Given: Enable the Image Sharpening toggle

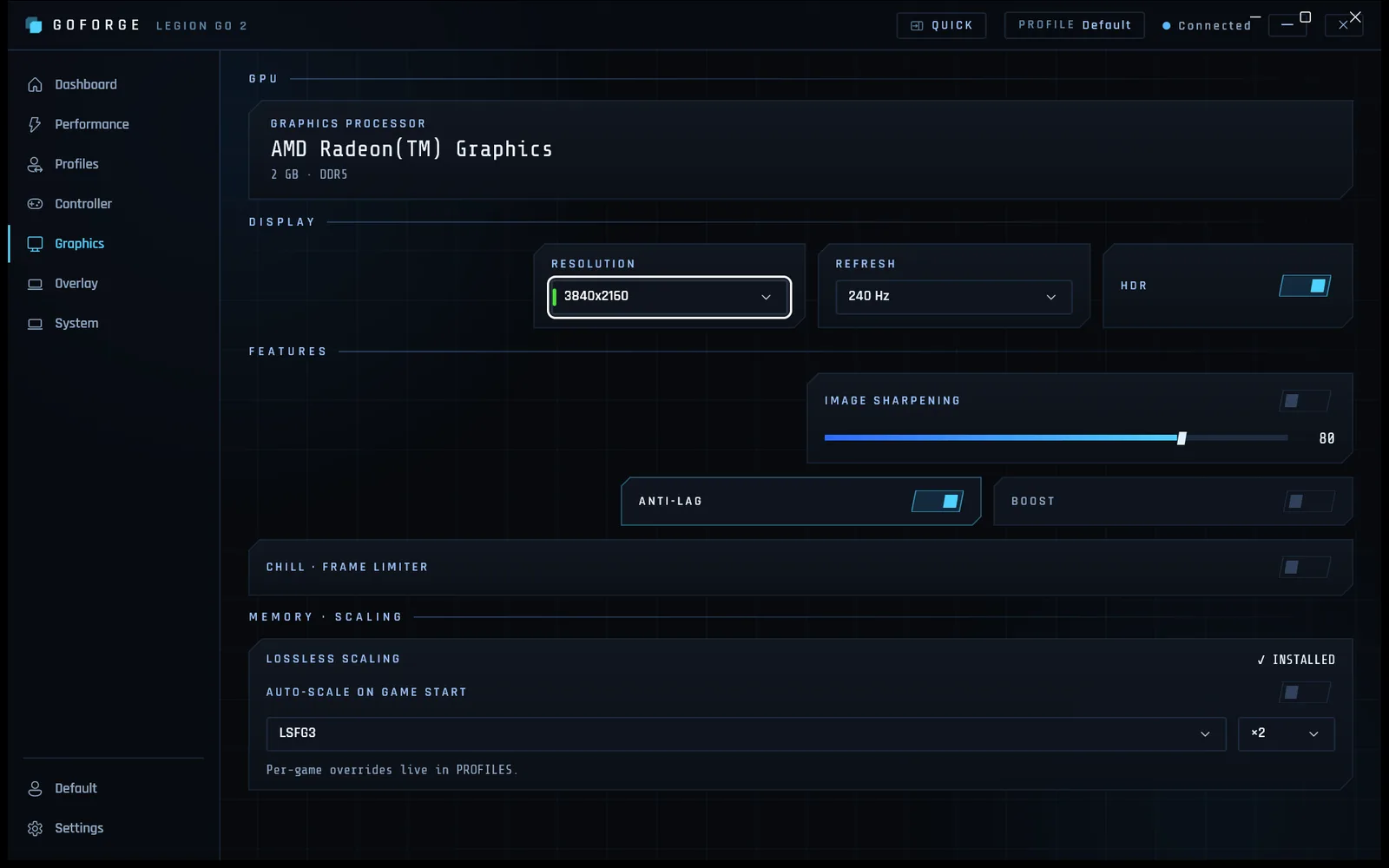Looking at the screenshot, I should 1305,401.
